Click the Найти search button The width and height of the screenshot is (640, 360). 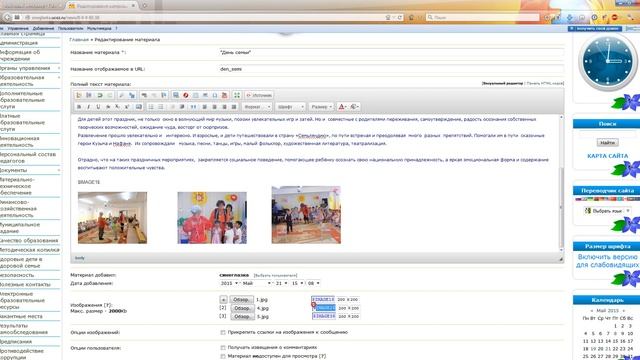[x=607, y=142]
